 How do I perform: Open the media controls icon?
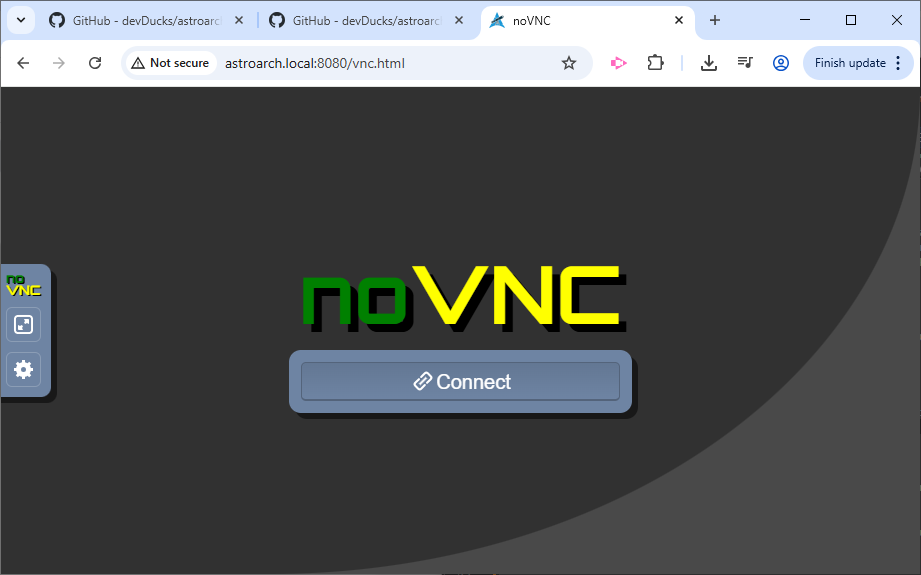tap(745, 63)
